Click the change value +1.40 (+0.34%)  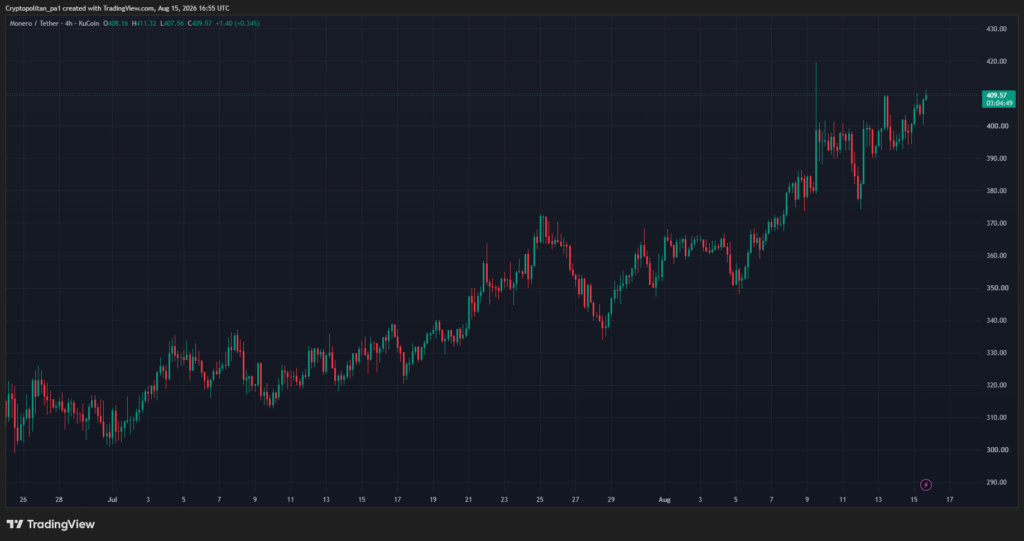coord(238,24)
